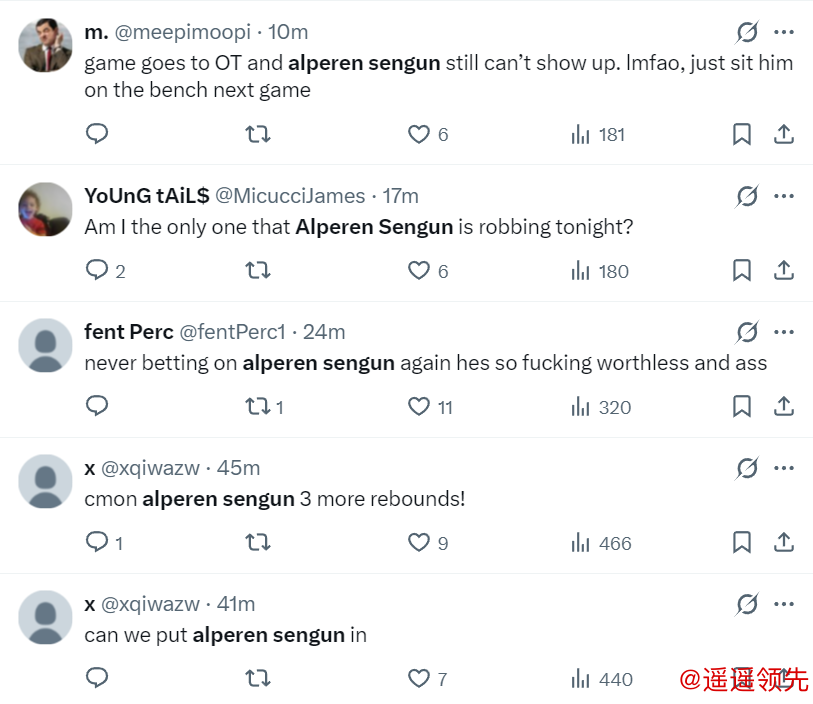
Task: Share the YoUnG tAiL$ tweet
Action: coord(784,270)
